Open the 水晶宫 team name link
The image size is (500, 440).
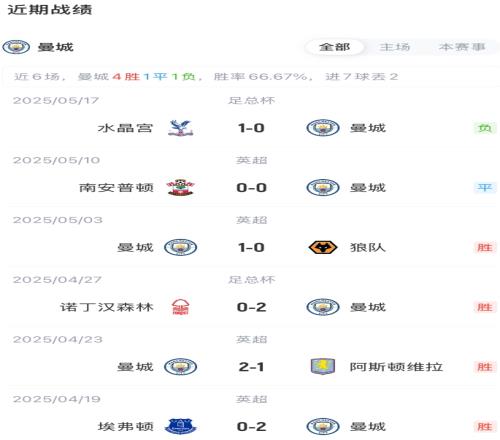(125, 128)
